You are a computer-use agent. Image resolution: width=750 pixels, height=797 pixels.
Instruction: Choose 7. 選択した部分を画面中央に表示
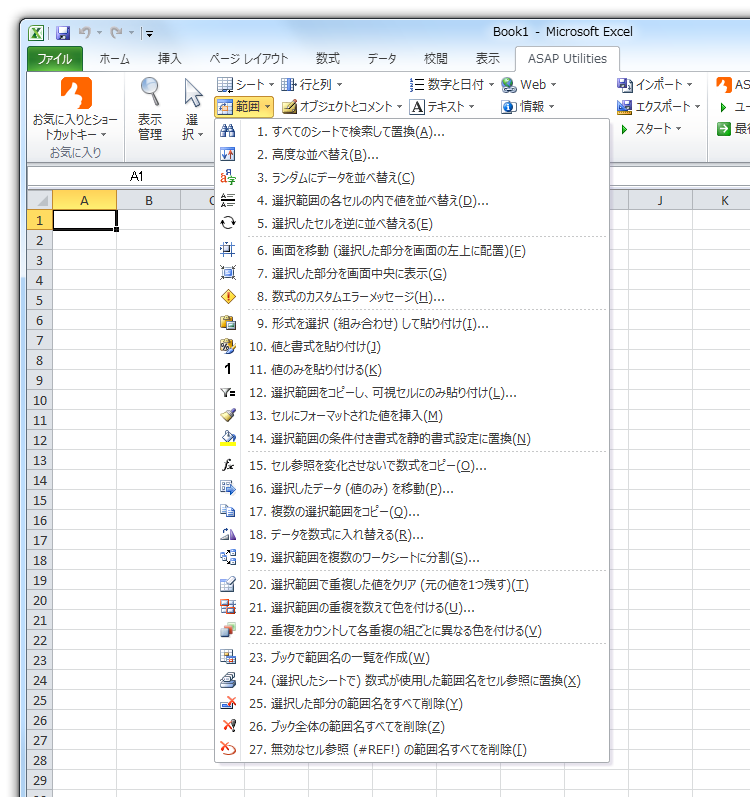pos(412,273)
